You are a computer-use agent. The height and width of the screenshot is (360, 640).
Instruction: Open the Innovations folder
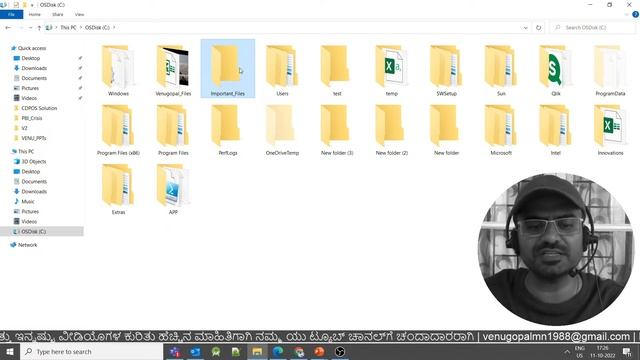coord(610,129)
